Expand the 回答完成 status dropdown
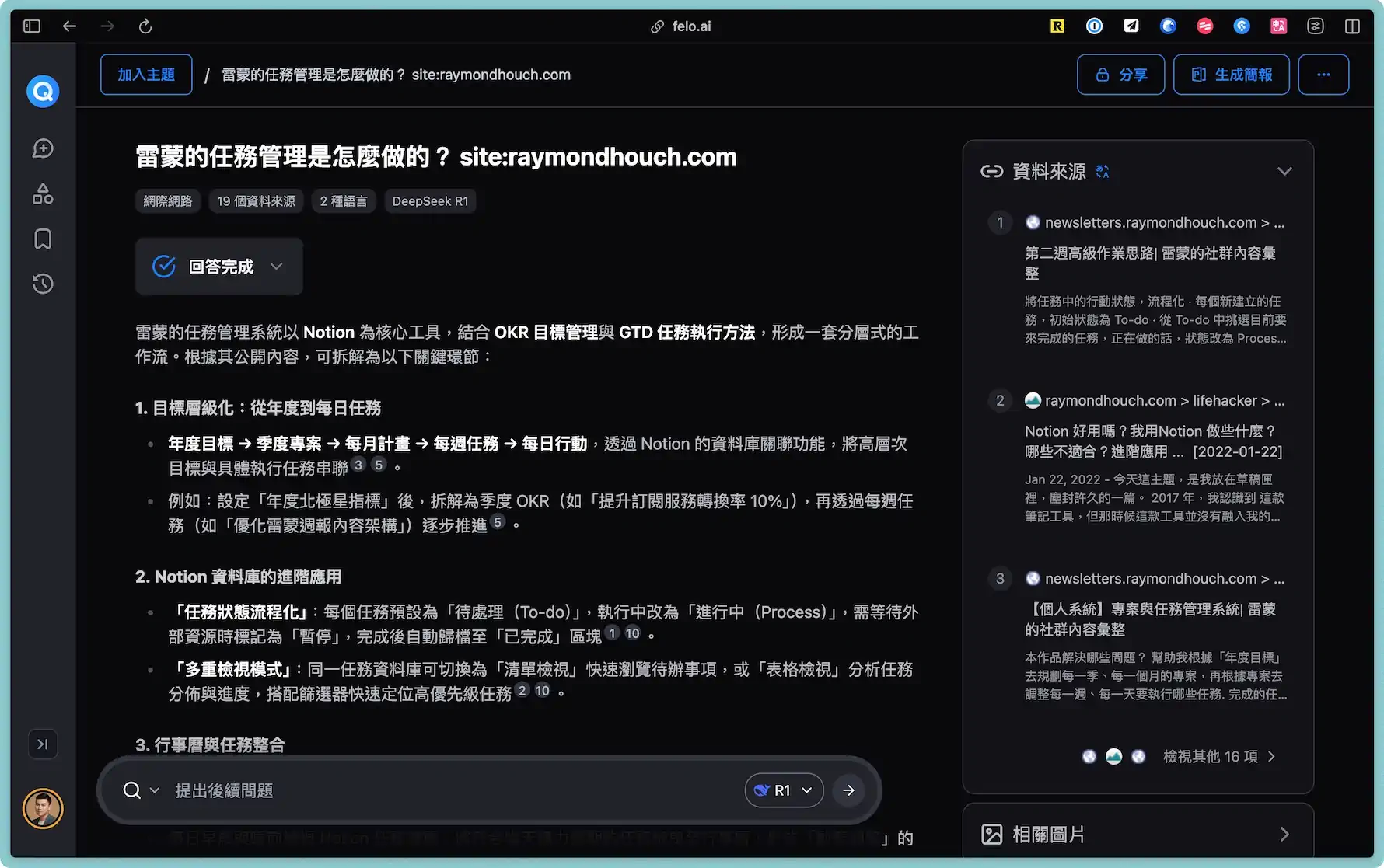The image size is (1384, 868). click(218, 267)
